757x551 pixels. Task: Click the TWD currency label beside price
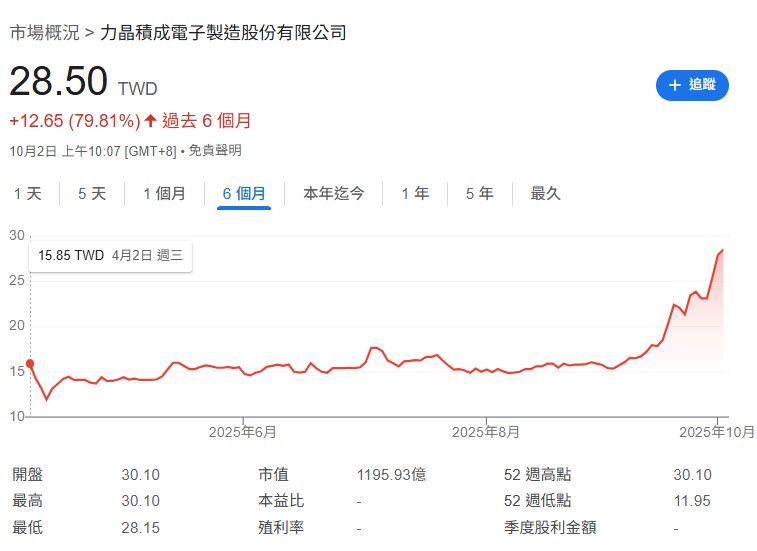(x=138, y=89)
